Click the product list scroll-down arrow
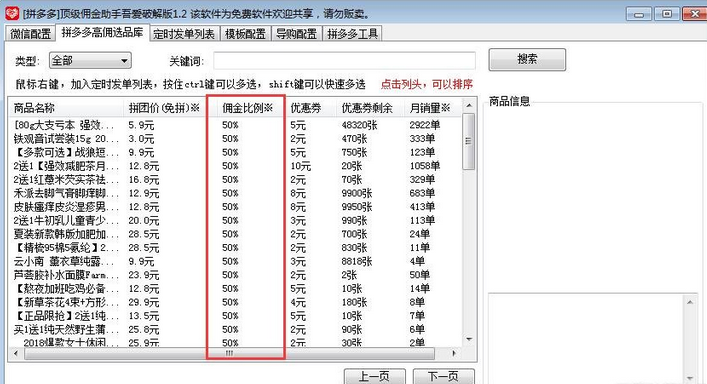 [469, 339]
